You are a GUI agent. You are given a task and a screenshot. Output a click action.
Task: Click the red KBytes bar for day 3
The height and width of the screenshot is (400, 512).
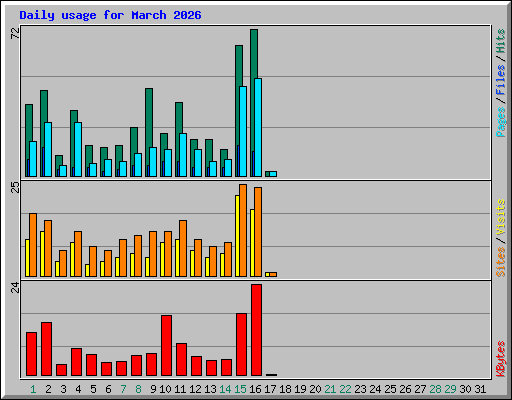tap(61, 370)
